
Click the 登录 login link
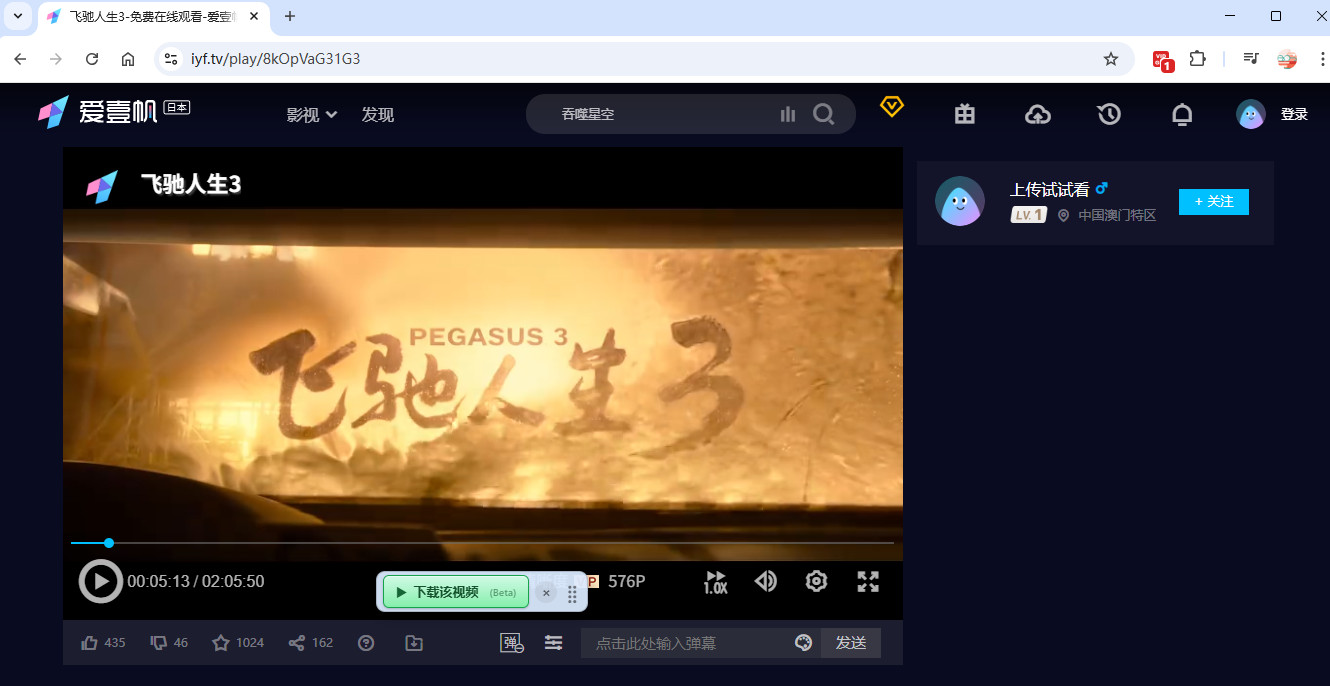point(1294,114)
